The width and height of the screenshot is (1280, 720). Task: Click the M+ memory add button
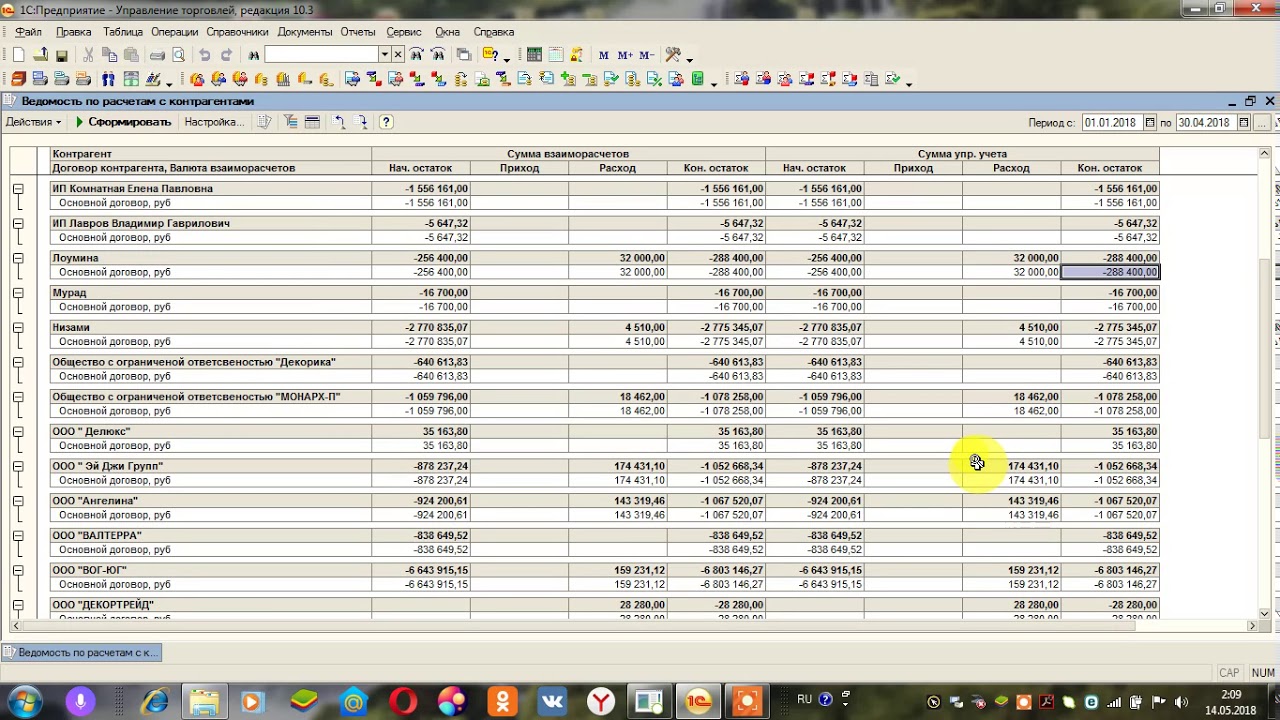(x=625, y=55)
